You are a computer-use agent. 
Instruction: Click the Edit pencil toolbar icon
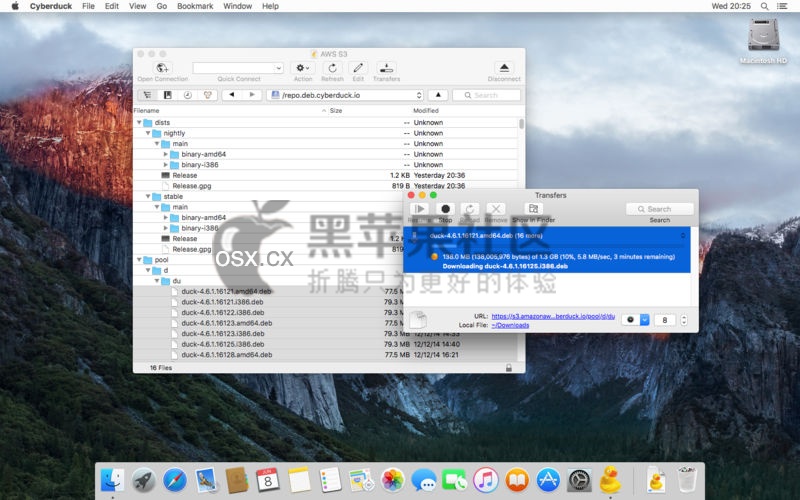tap(358, 68)
